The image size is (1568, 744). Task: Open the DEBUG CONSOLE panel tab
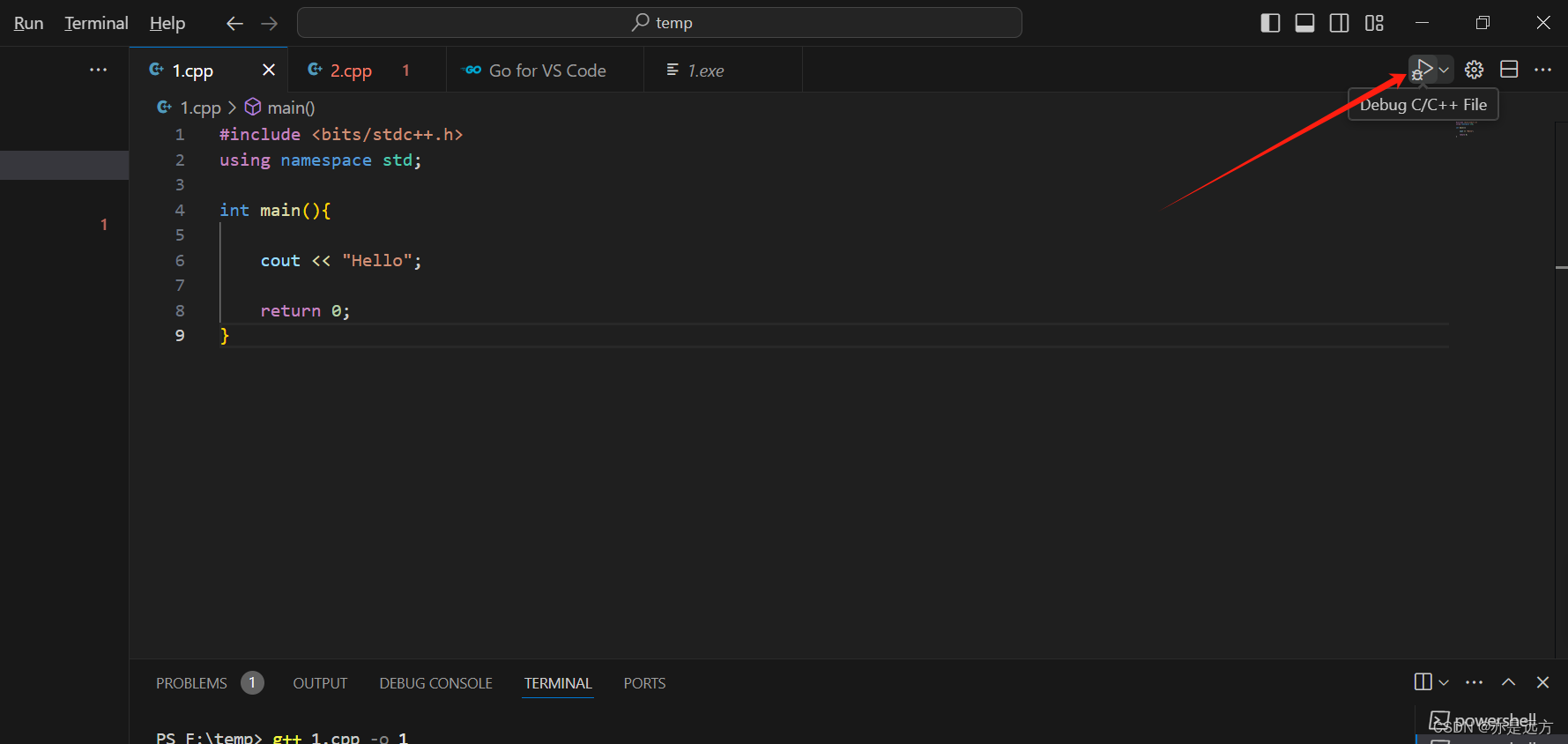point(435,683)
